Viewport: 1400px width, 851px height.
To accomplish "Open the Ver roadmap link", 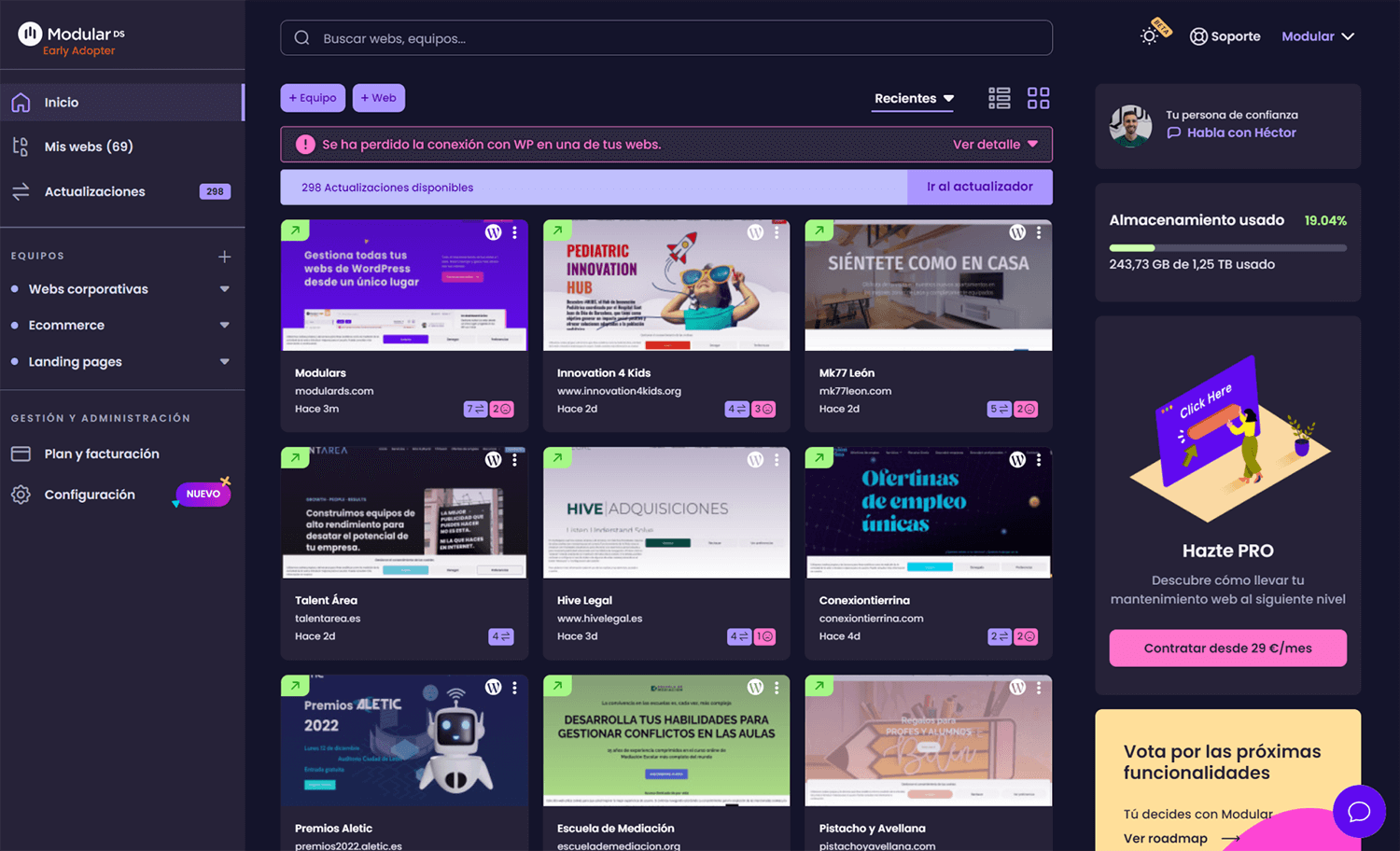I will [x=1181, y=839].
